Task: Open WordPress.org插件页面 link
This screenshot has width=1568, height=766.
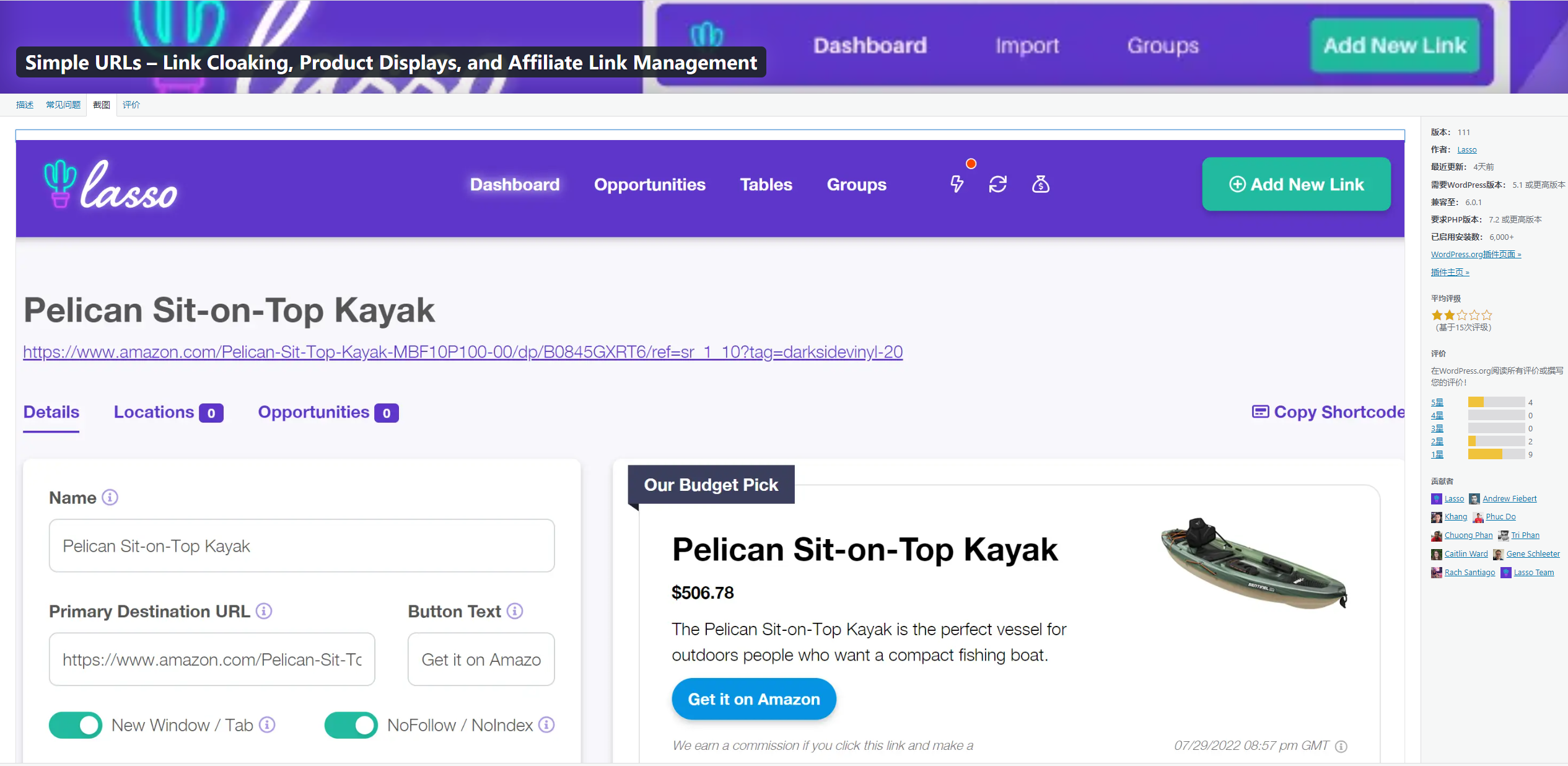Action: (1476, 255)
